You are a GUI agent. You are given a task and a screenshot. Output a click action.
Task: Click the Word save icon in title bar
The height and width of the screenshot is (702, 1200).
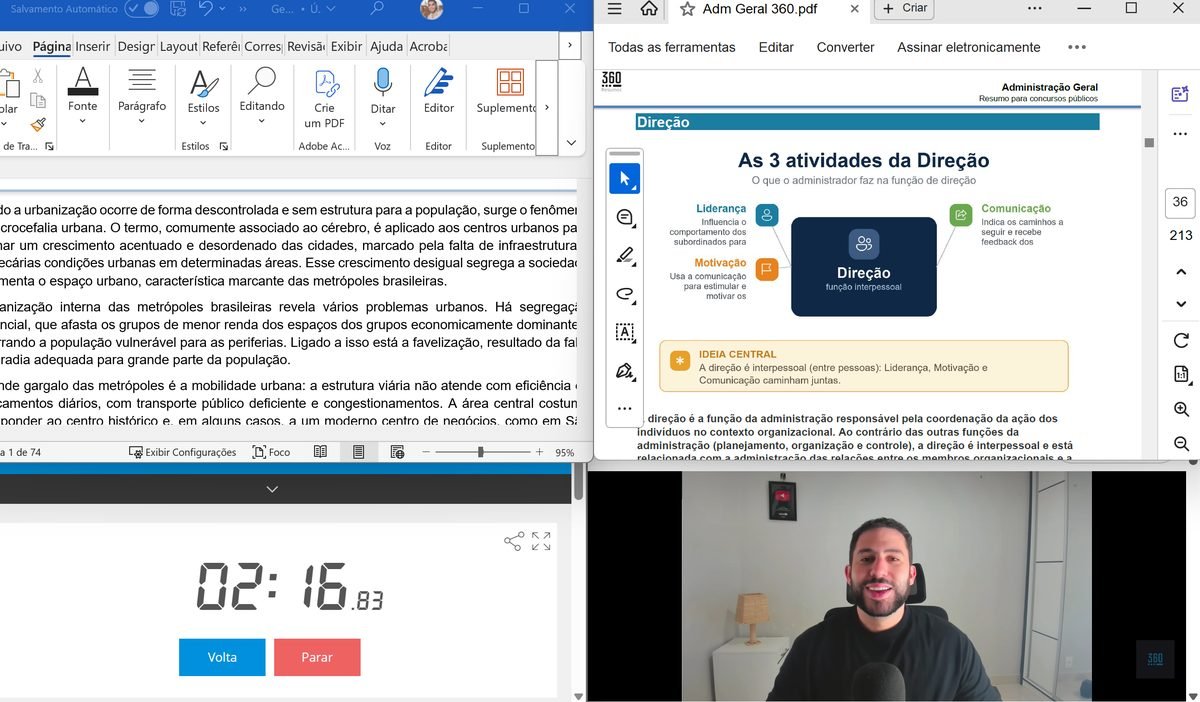click(178, 9)
